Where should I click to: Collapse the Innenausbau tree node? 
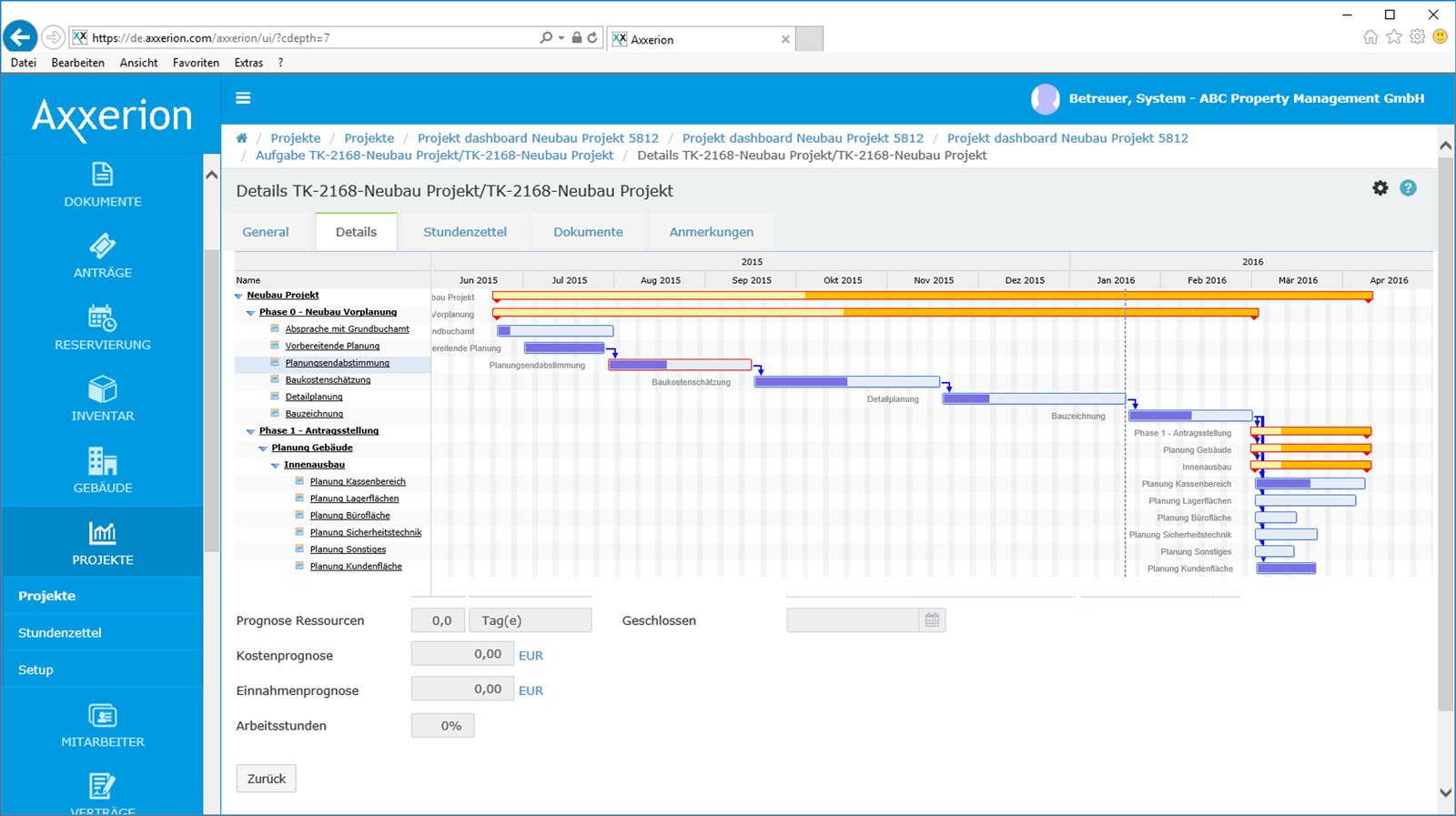pos(275,466)
